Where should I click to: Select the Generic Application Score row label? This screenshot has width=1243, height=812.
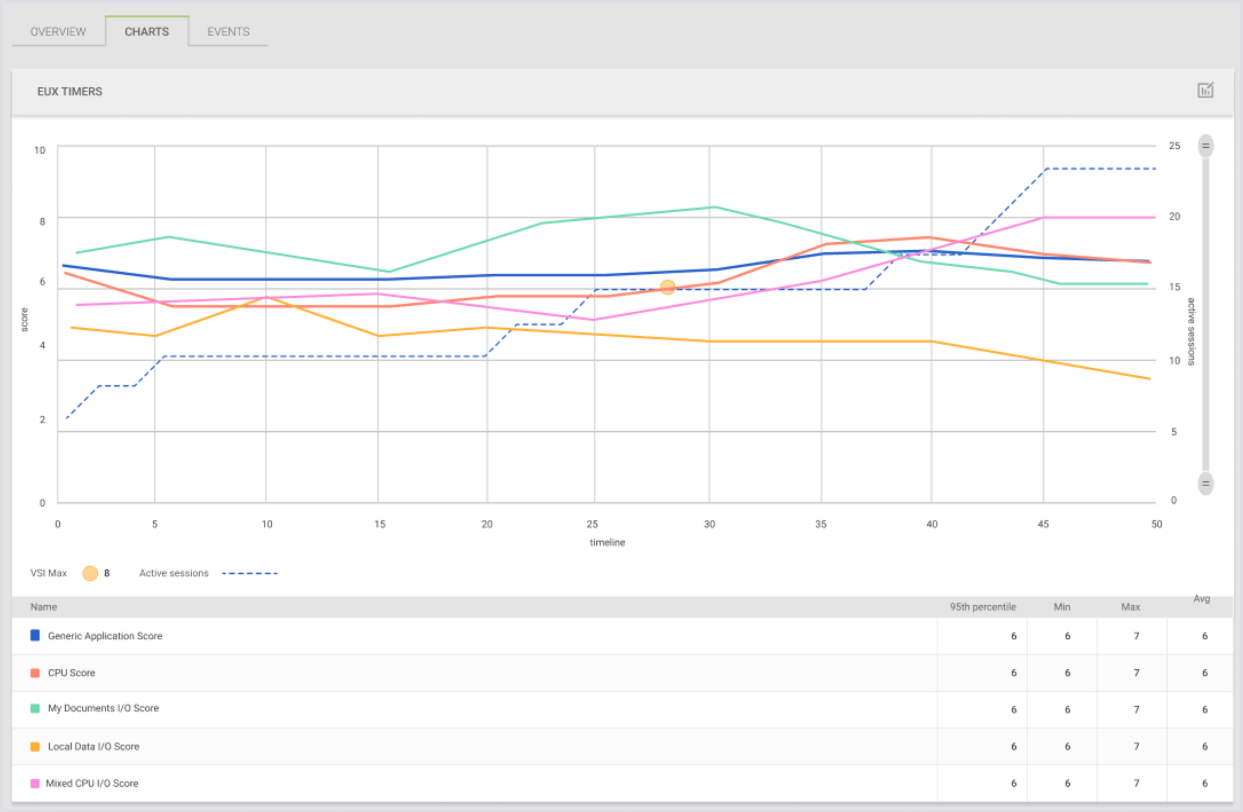(x=105, y=636)
